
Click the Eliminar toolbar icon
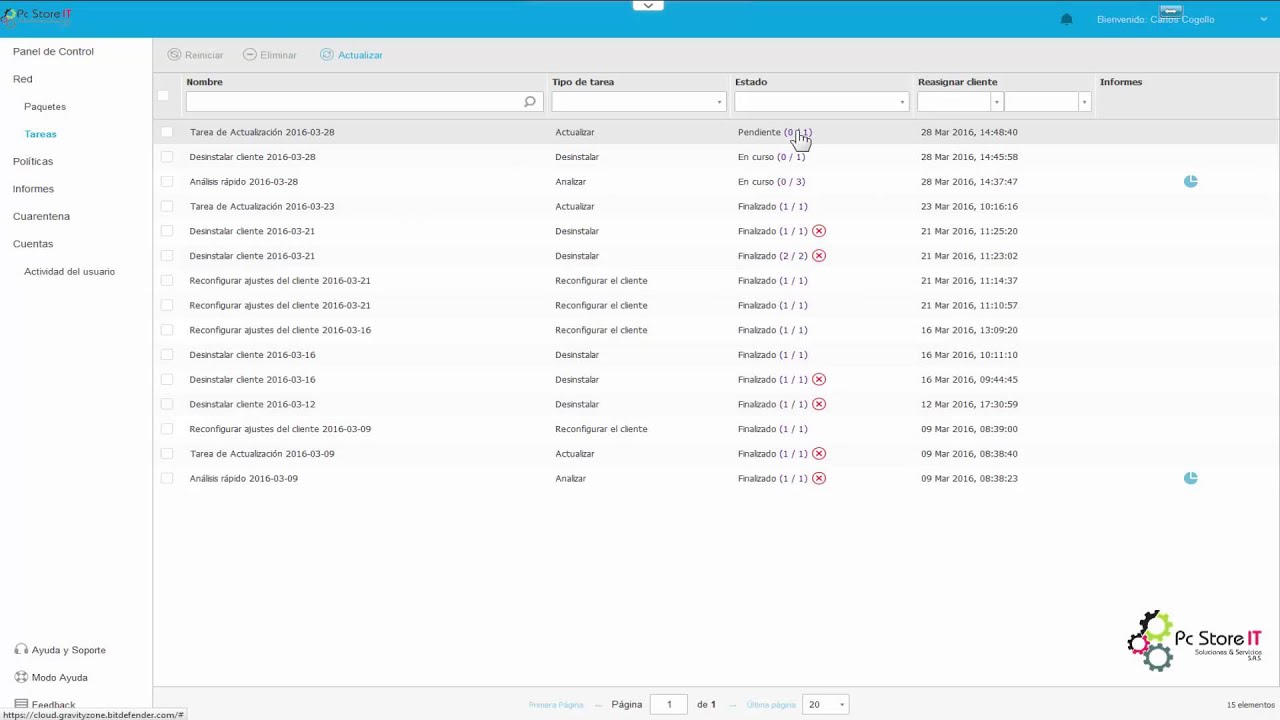250,54
